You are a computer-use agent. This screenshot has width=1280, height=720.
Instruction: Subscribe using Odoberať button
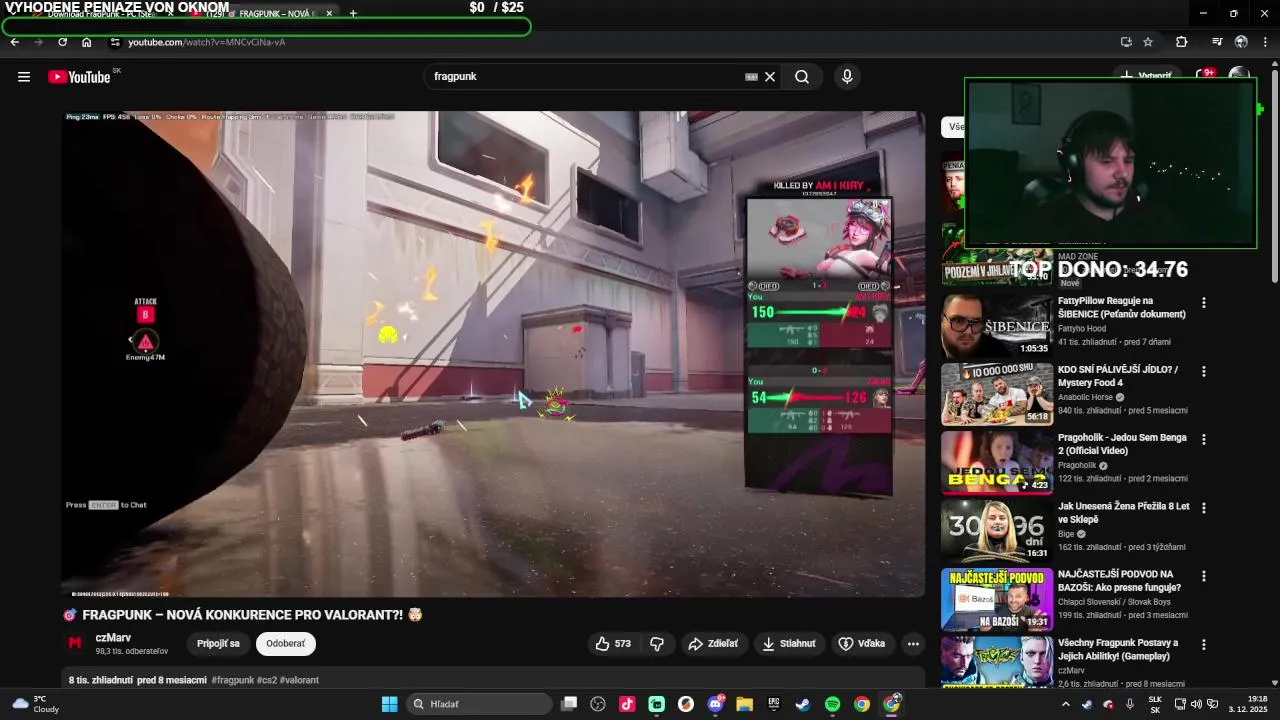coord(286,644)
